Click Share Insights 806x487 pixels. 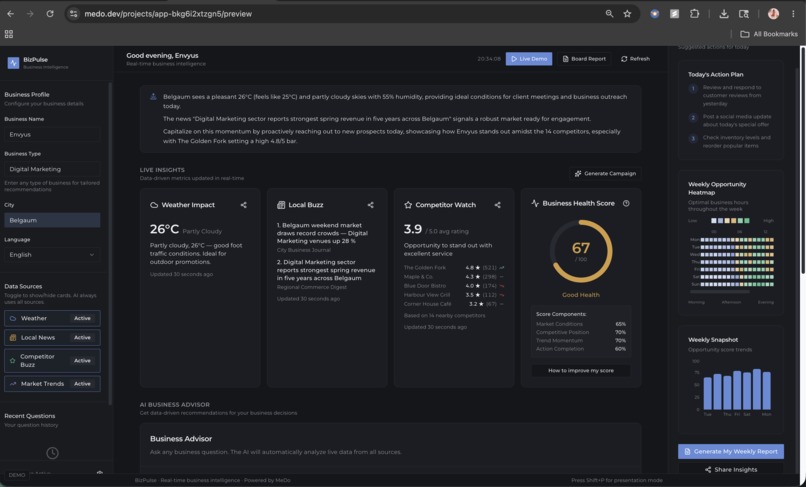(x=731, y=470)
